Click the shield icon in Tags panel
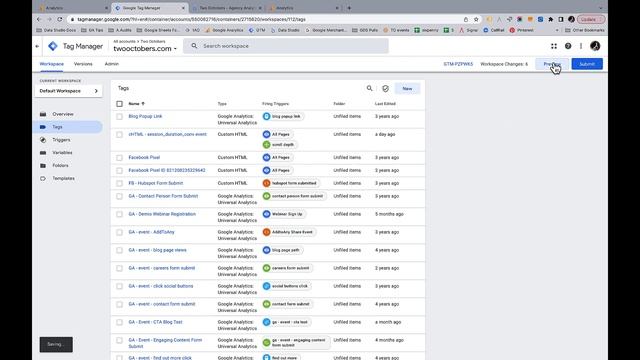The image size is (640, 360). (385, 88)
